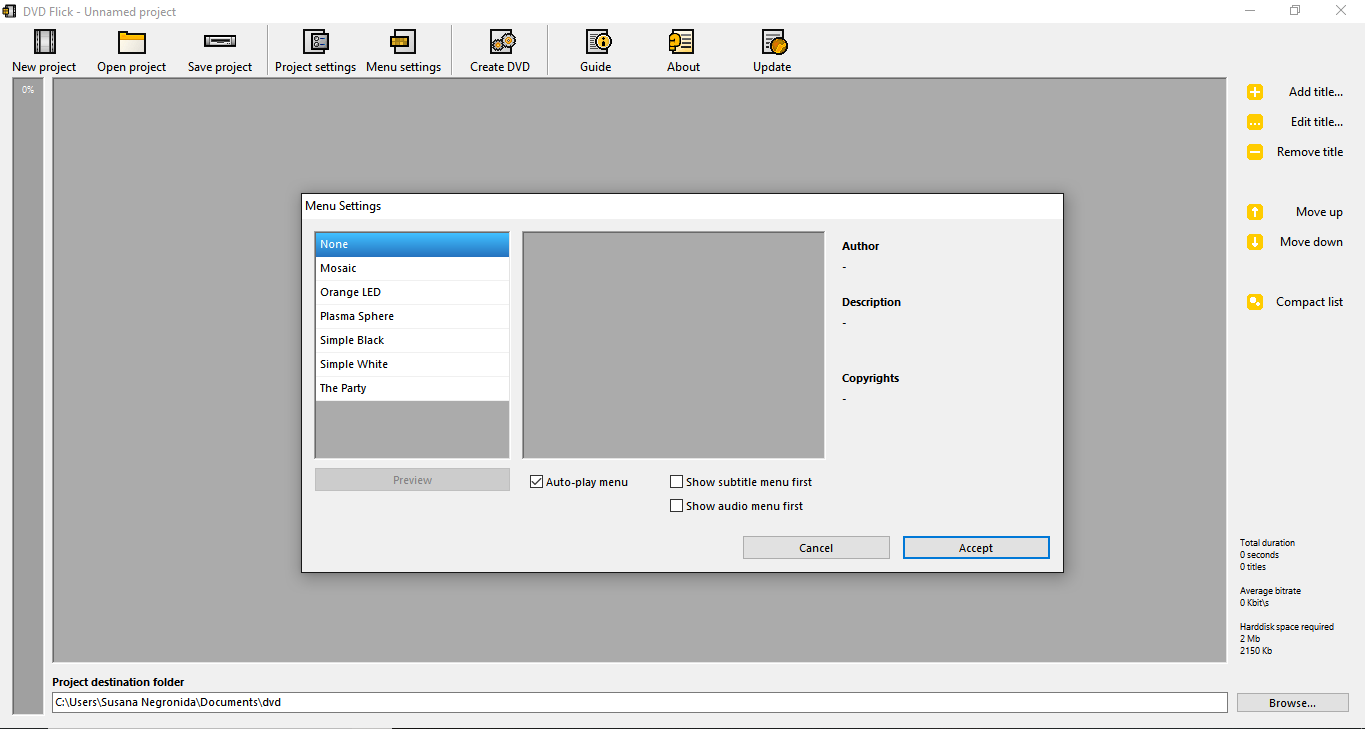Image resolution: width=1365 pixels, height=729 pixels.
Task: Click the project destination folder path field
Action: coord(639,702)
